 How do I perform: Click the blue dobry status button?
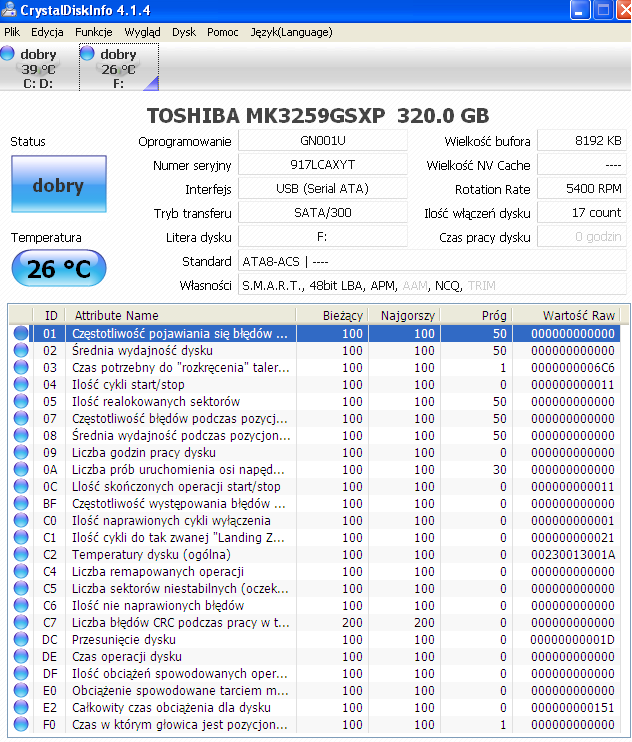[59, 184]
